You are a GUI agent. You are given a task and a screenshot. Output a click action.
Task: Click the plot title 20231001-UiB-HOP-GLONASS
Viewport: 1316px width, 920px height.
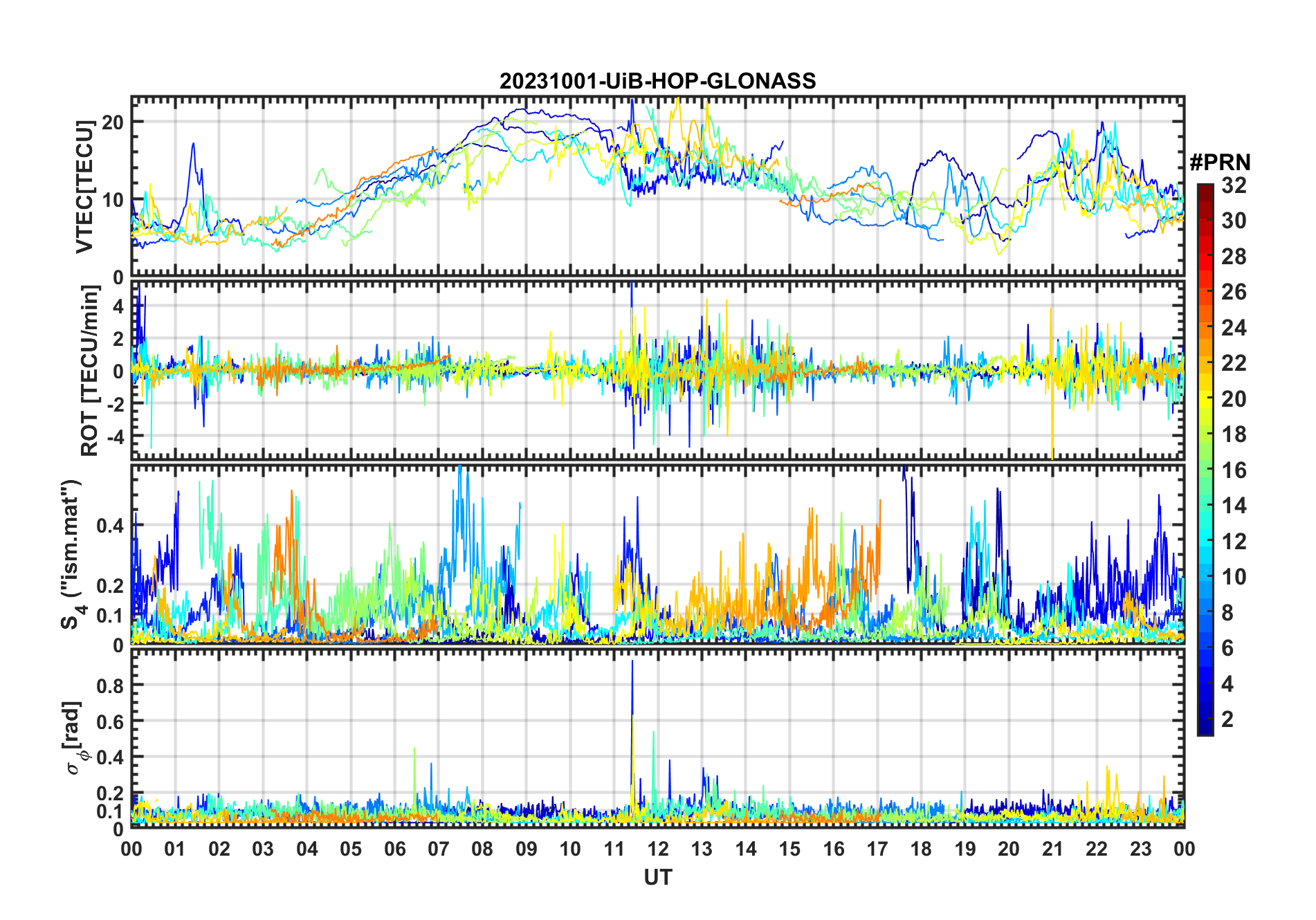[x=657, y=81]
